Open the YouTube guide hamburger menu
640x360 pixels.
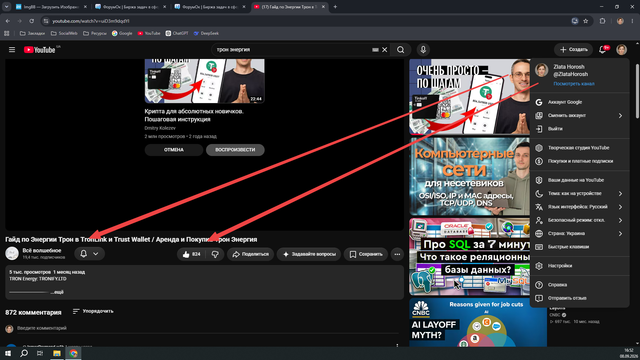(12, 50)
